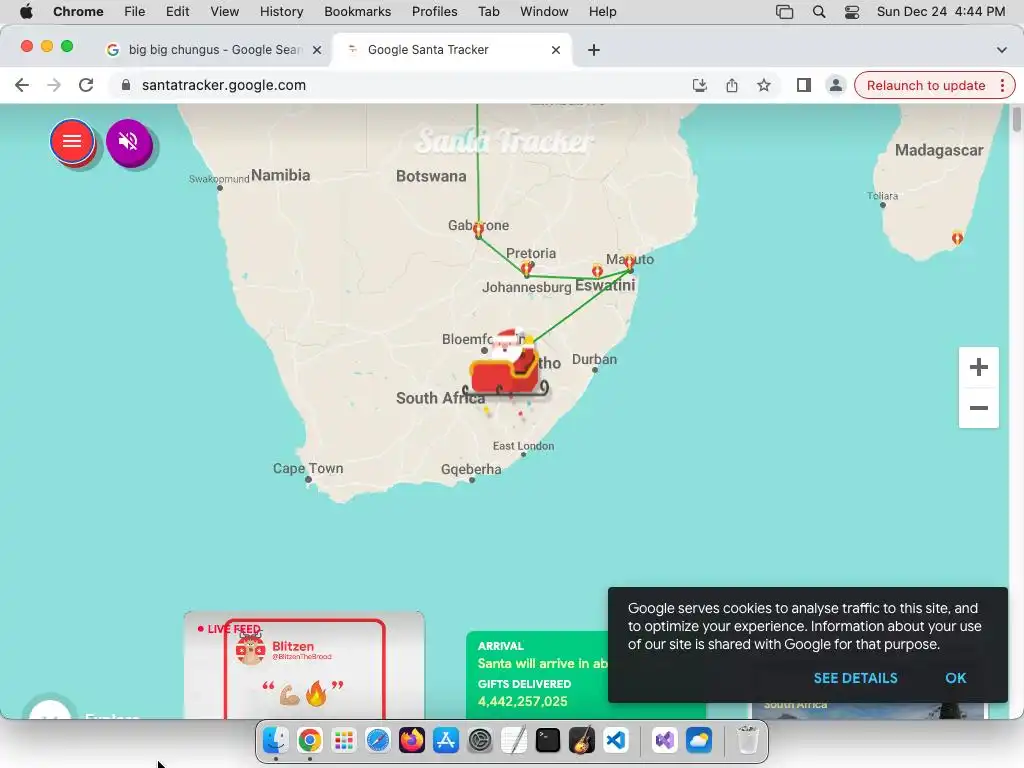Open the Bookmarks menu

tap(357, 12)
